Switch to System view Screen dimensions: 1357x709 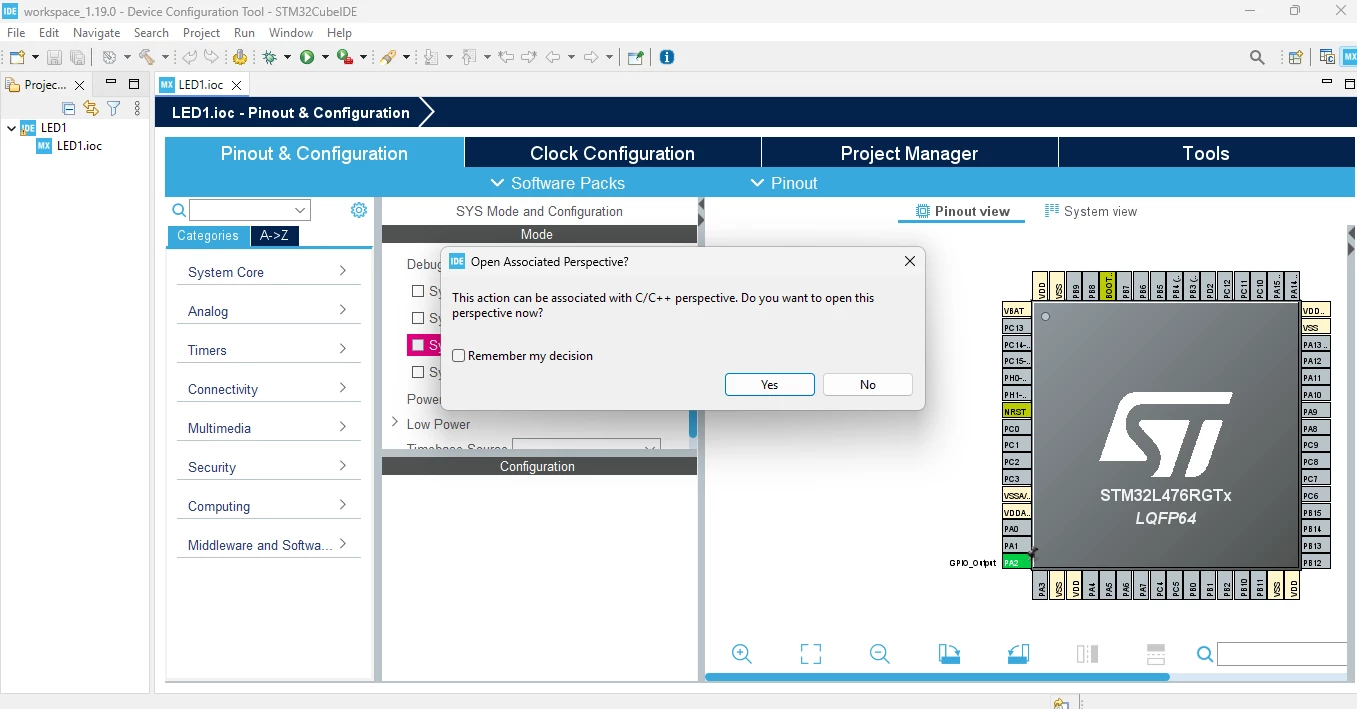coord(1091,211)
